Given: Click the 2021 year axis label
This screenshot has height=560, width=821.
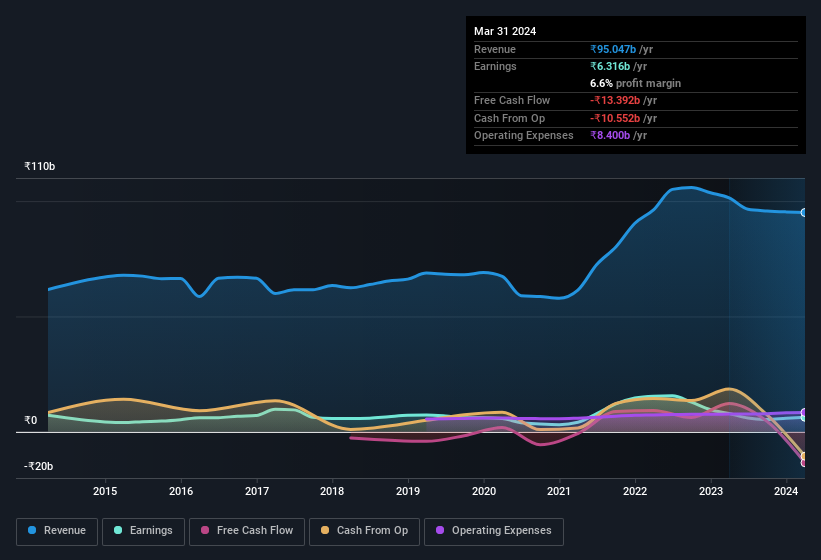Looking at the screenshot, I should pos(559,491).
